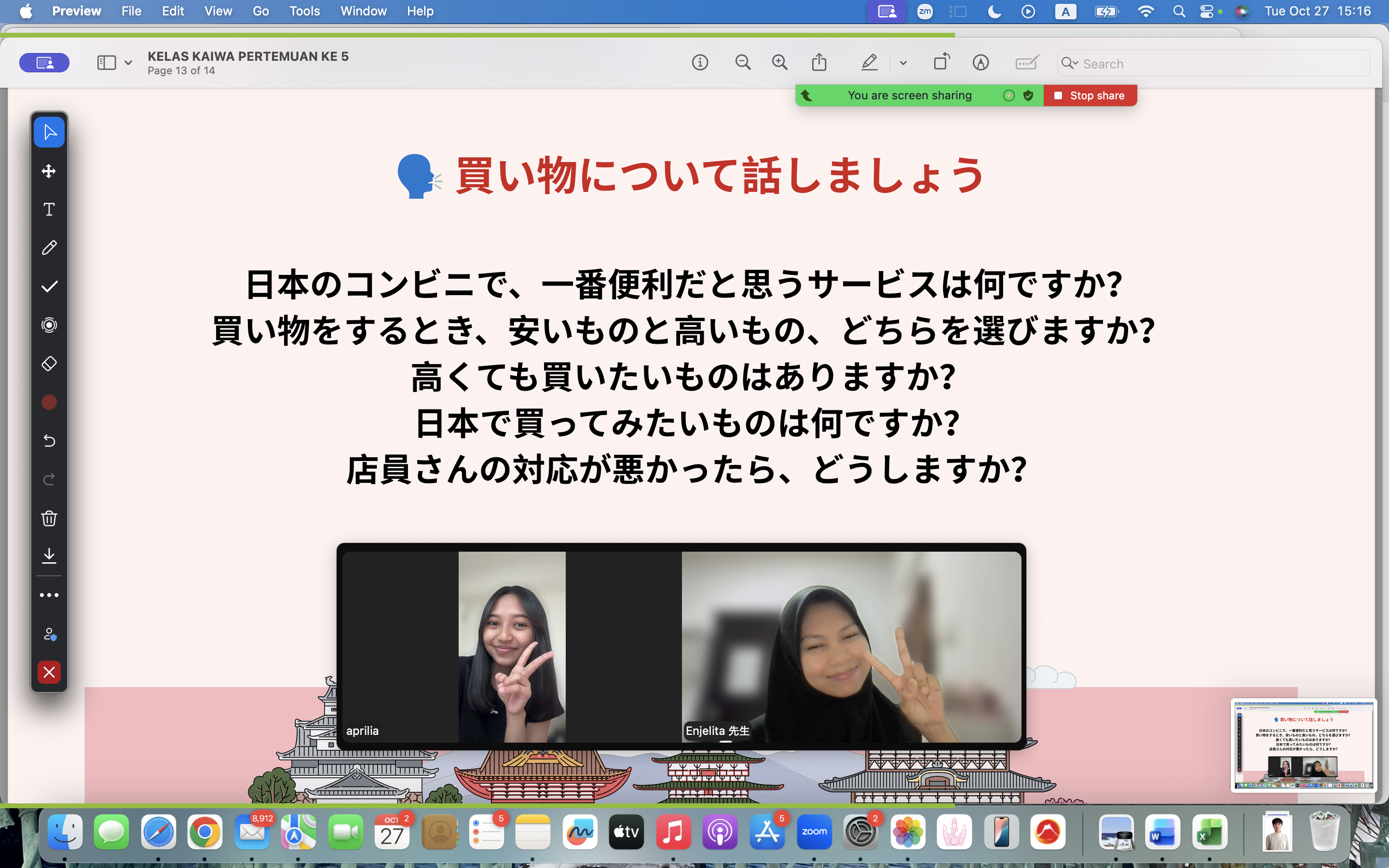The image size is (1389, 868).
Task: Click the Form Filling toolbar icon
Action: (1027, 62)
